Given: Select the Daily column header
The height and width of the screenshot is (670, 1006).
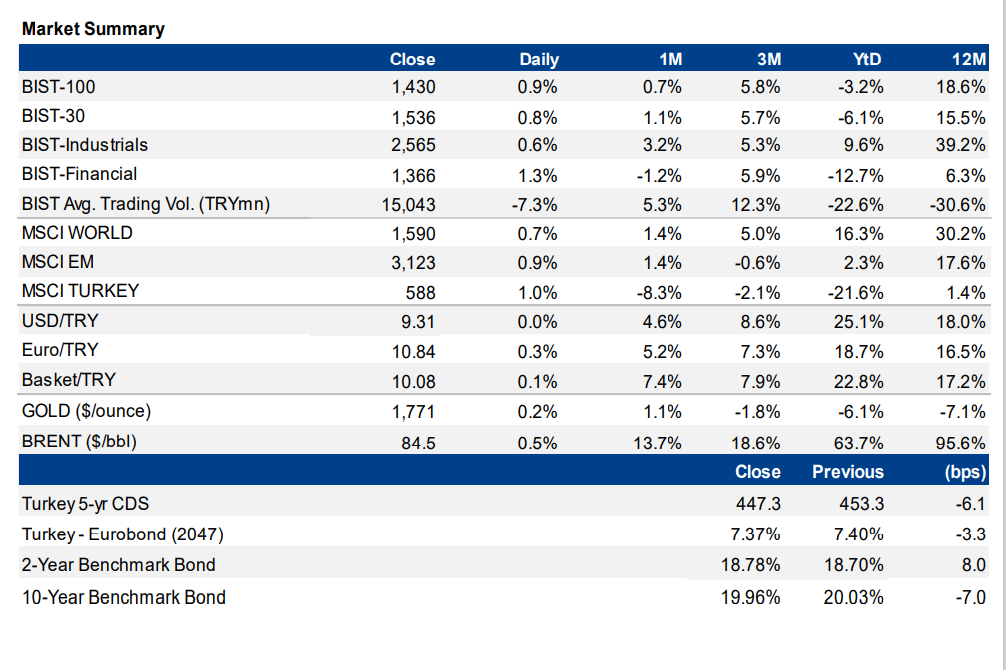Looking at the screenshot, I should (x=538, y=60).
